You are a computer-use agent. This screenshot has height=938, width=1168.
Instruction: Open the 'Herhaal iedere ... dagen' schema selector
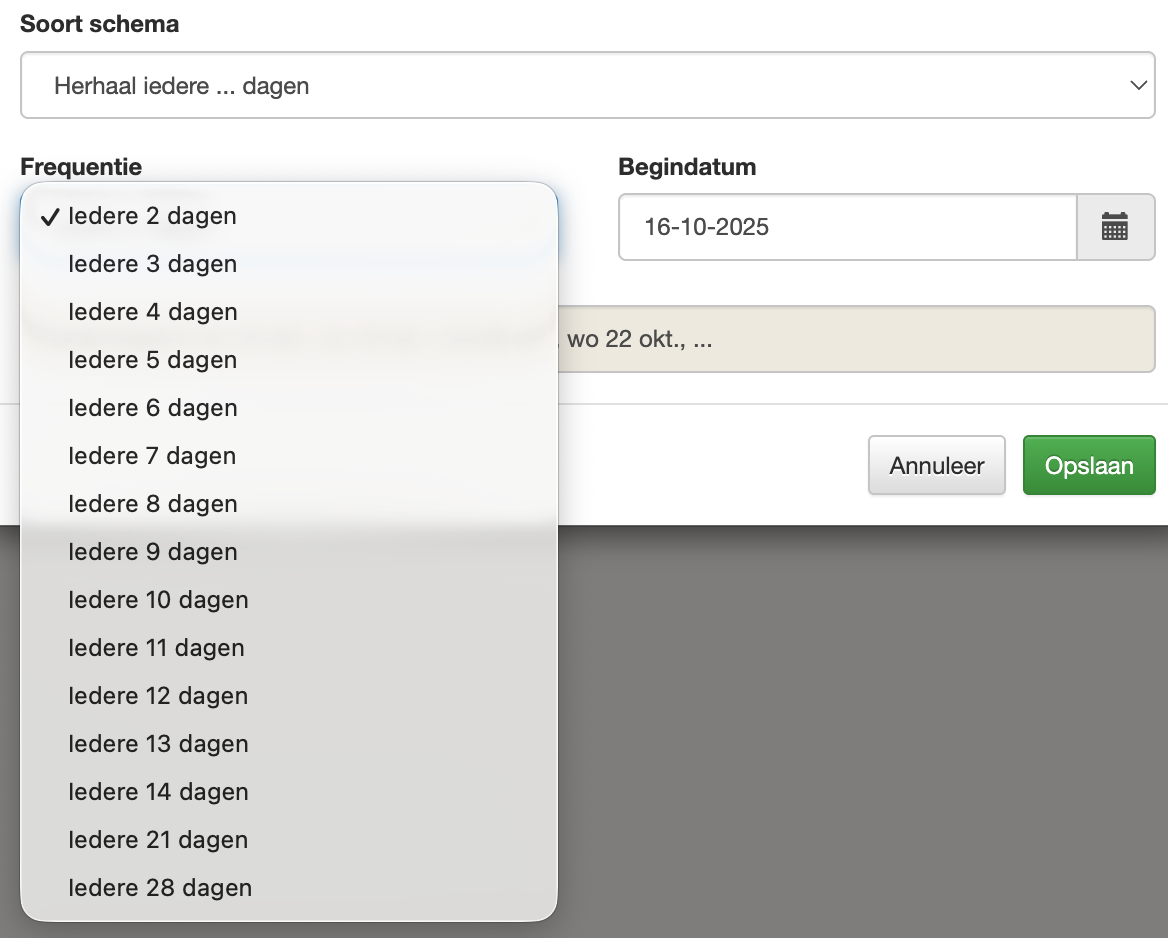coord(587,85)
